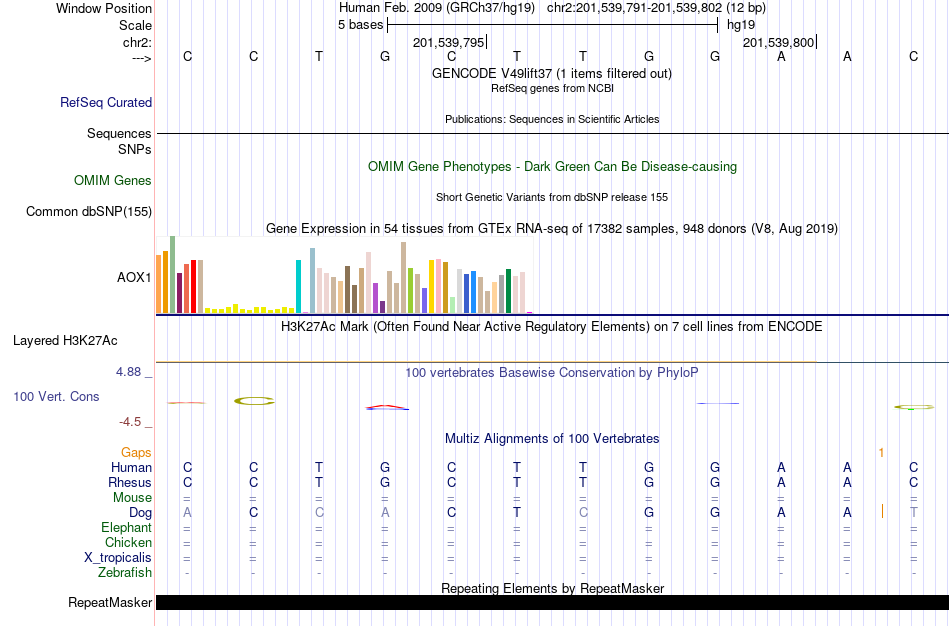950x626 pixels.
Task: Click the SNPs track label
Action: pyautogui.click(x=135, y=149)
